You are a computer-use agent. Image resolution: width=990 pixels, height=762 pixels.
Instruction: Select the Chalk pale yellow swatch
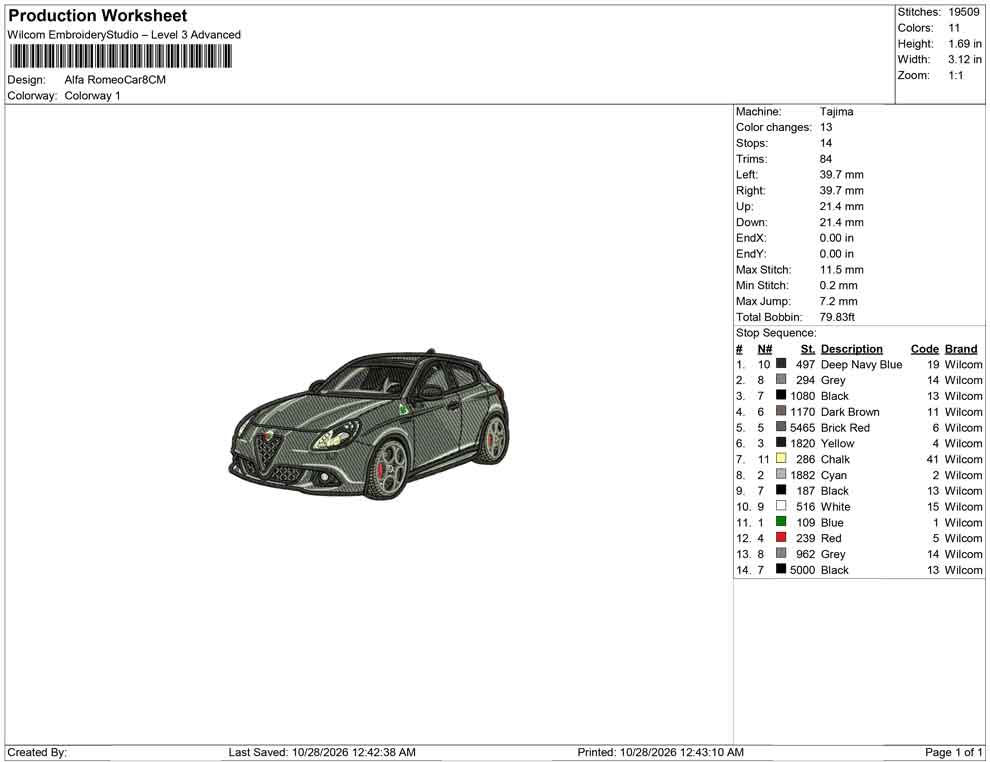tap(781, 458)
